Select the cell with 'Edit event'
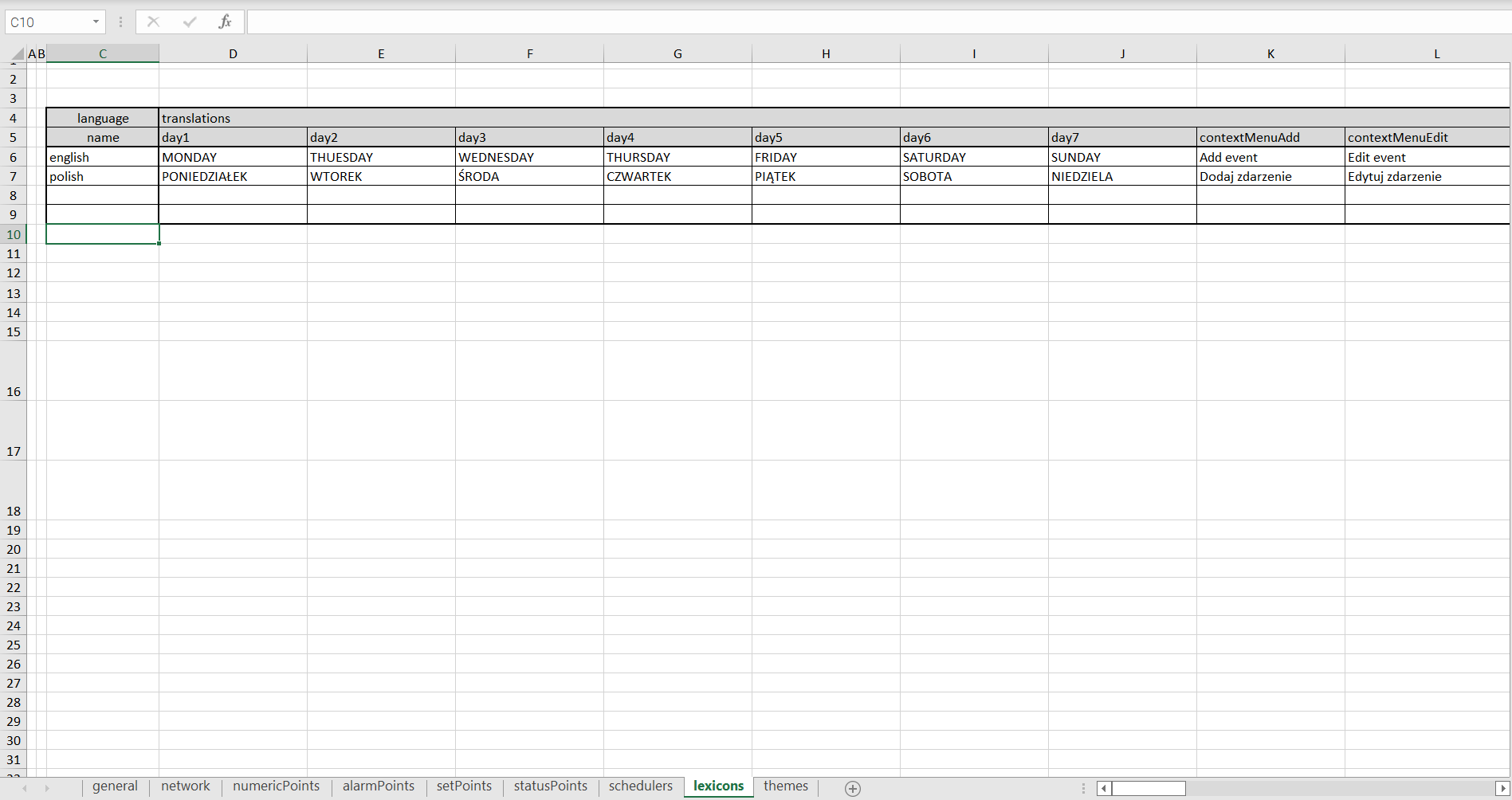Image resolution: width=1512 pixels, height=800 pixels. click(1427, 157)
